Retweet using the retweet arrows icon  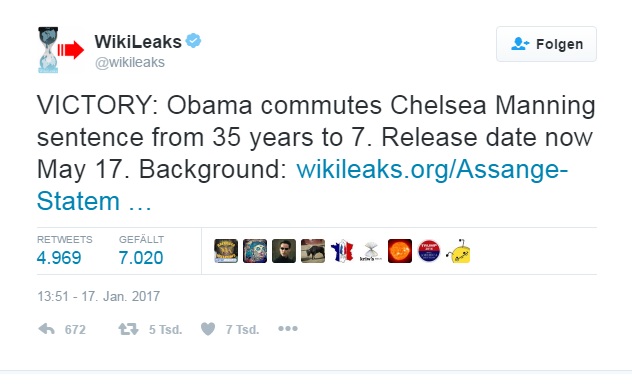128,329
